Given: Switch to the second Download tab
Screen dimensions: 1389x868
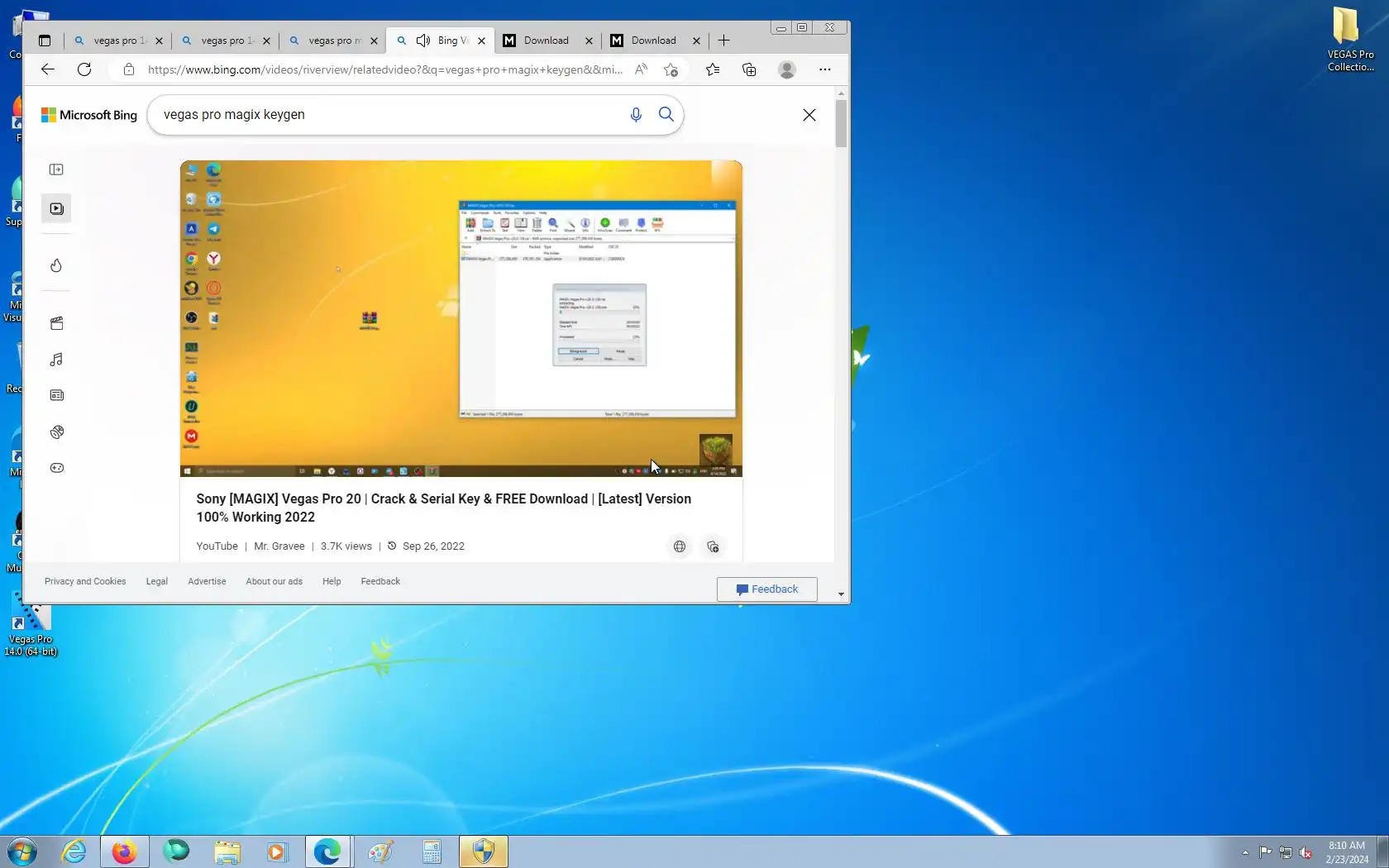Looking at the screenshot, I should (x=653, y=41).
